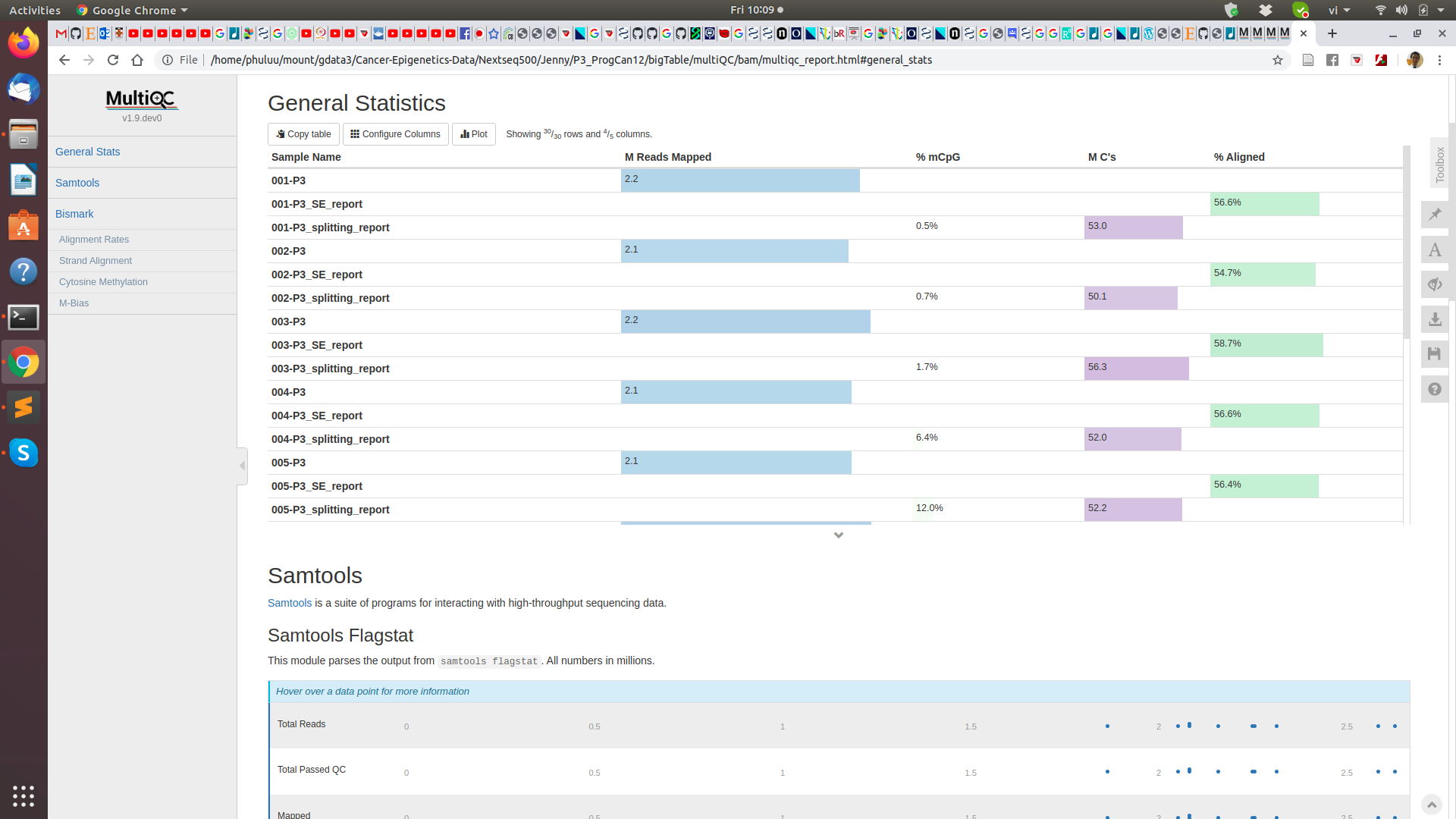The image size is (1456, 819).
Task: Open the Activities menu
Action: (35, 10)
